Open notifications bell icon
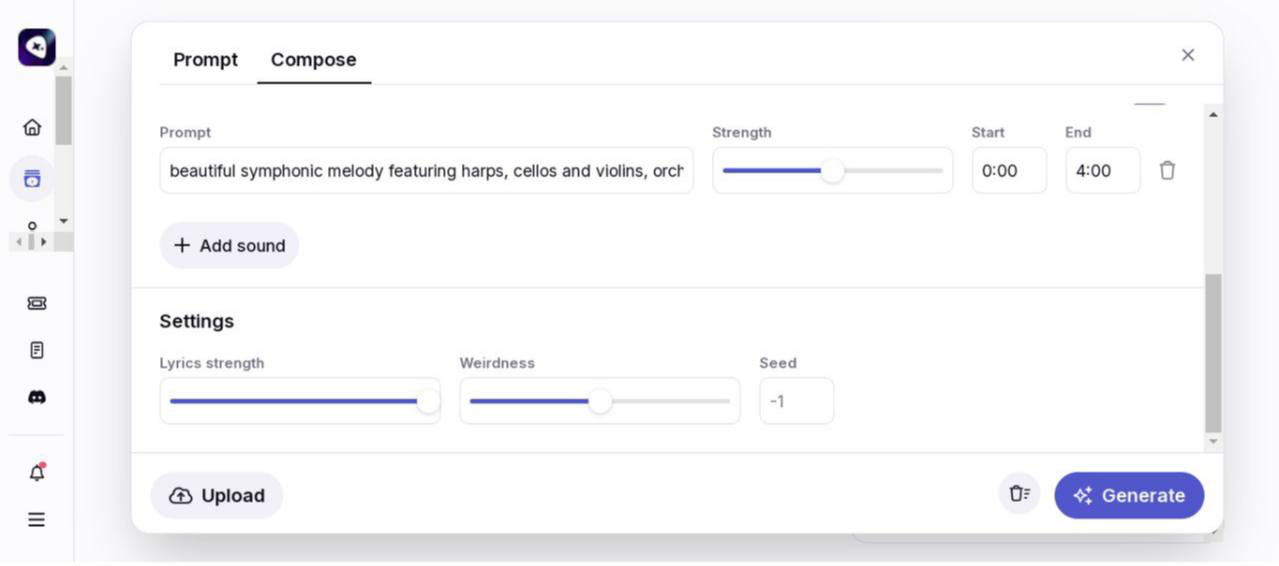 pyautogui.click(x=37, y=473)
